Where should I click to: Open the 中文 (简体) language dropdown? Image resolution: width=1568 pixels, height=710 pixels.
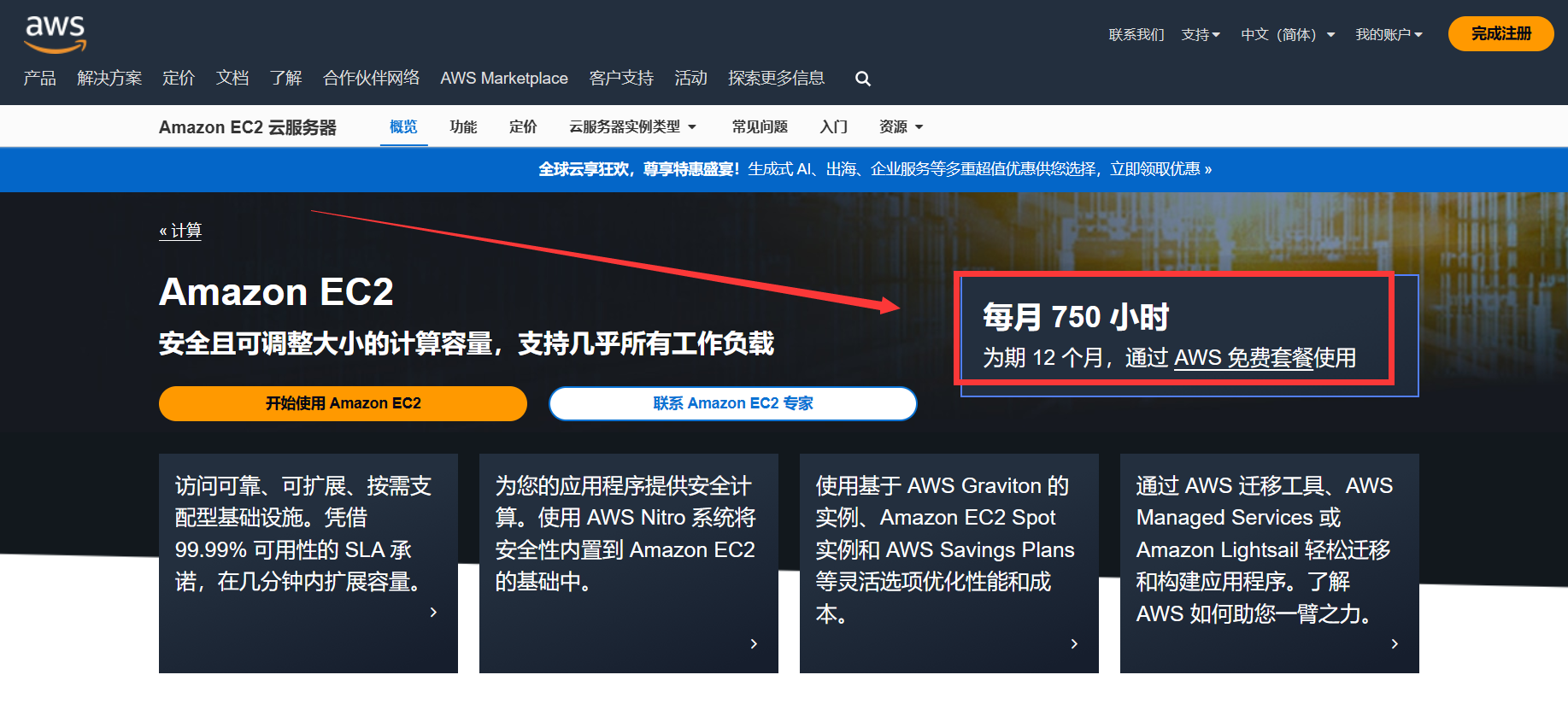coord(1288,34)
